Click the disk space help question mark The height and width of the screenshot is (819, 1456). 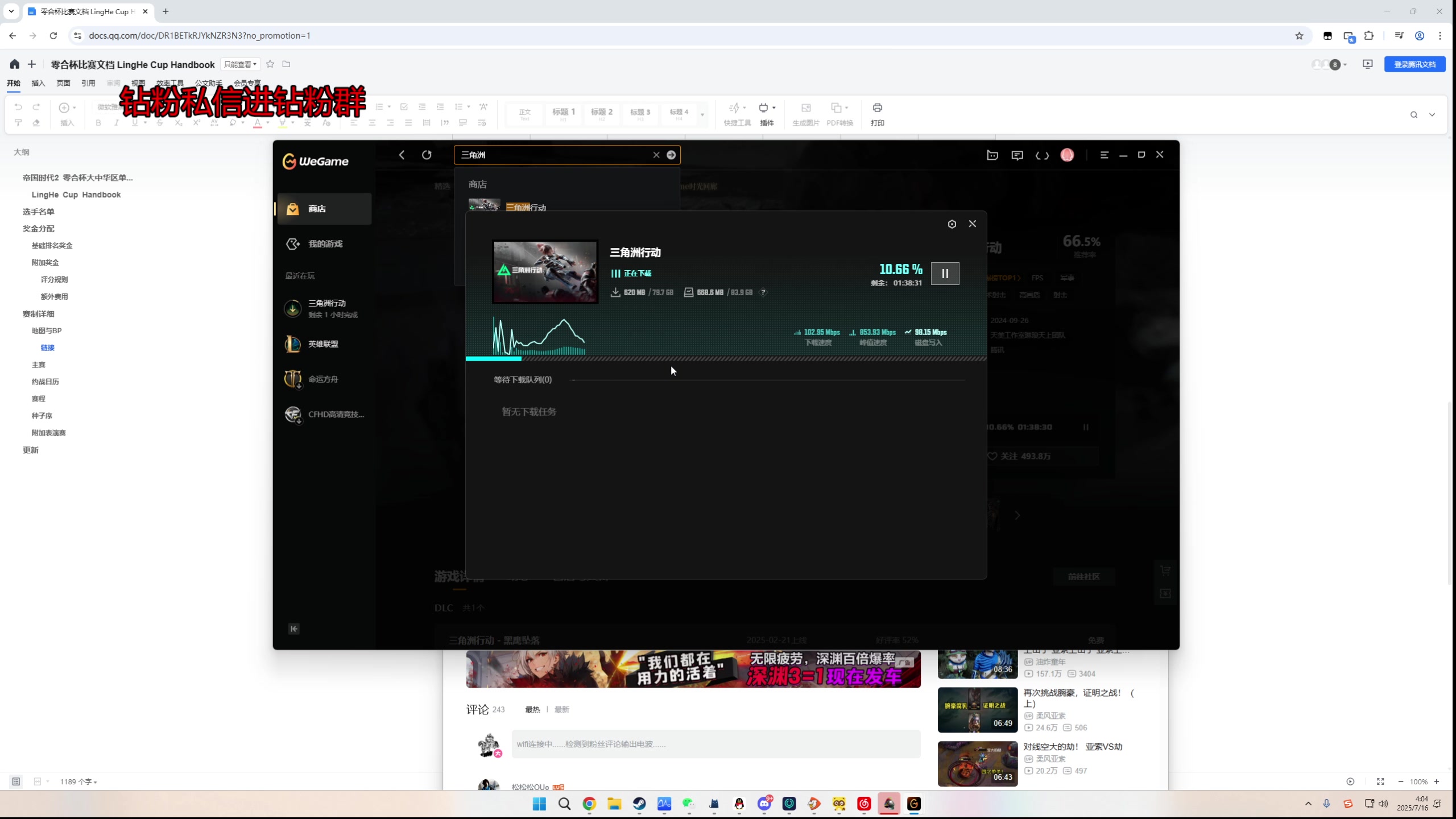click(763, 292)
